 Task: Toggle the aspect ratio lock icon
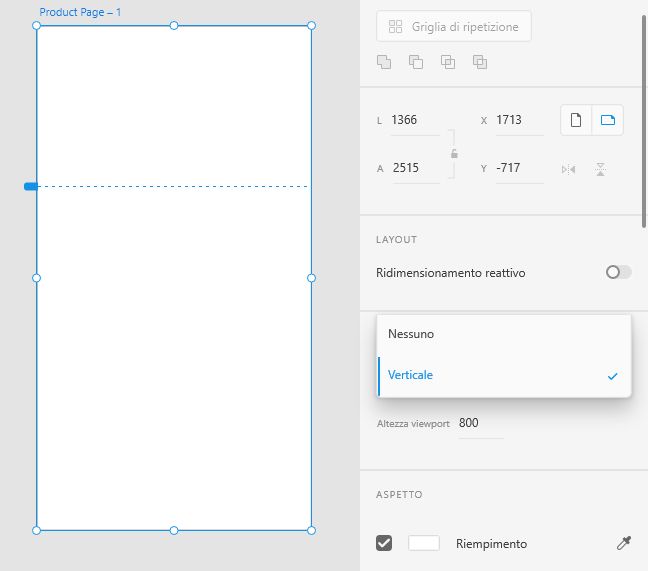[454, 154]
